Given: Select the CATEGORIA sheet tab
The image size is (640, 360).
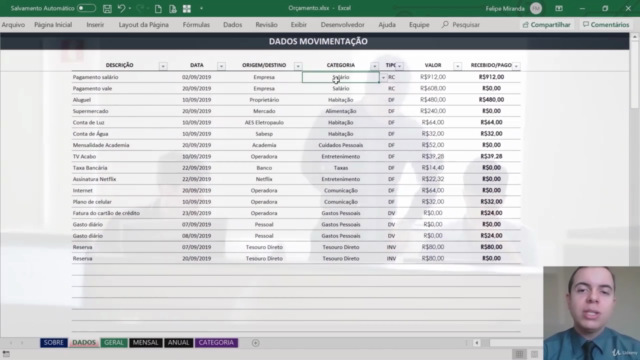Looking at the screenshot, I should tap(216, 342).
